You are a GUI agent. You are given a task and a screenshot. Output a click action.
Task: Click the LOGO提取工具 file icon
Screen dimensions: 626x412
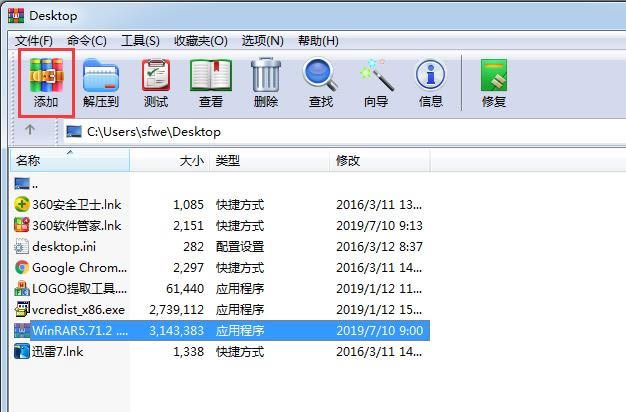22,288
